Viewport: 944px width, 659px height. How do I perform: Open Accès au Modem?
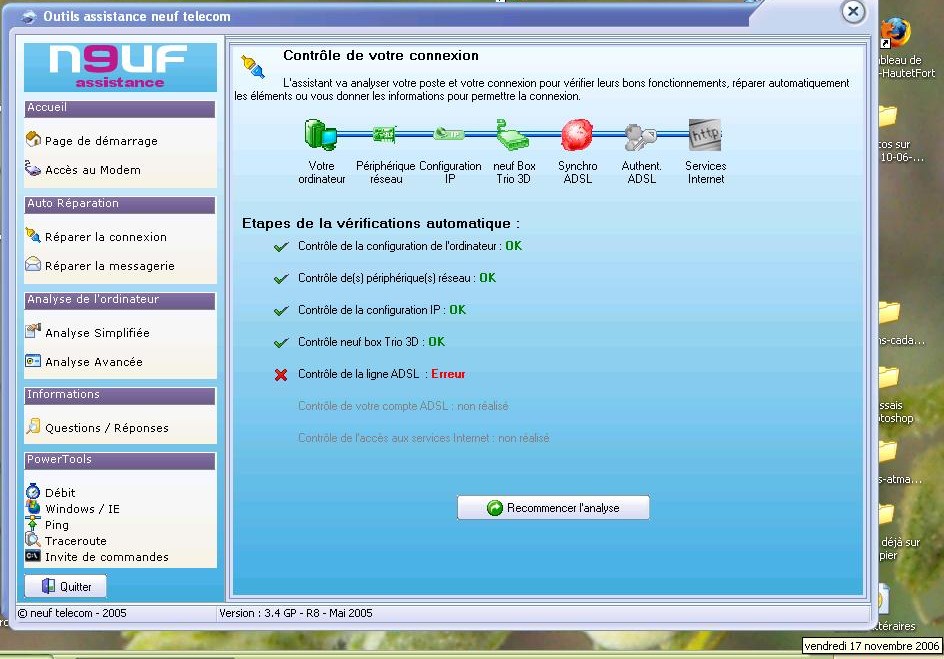click(93, 170)
